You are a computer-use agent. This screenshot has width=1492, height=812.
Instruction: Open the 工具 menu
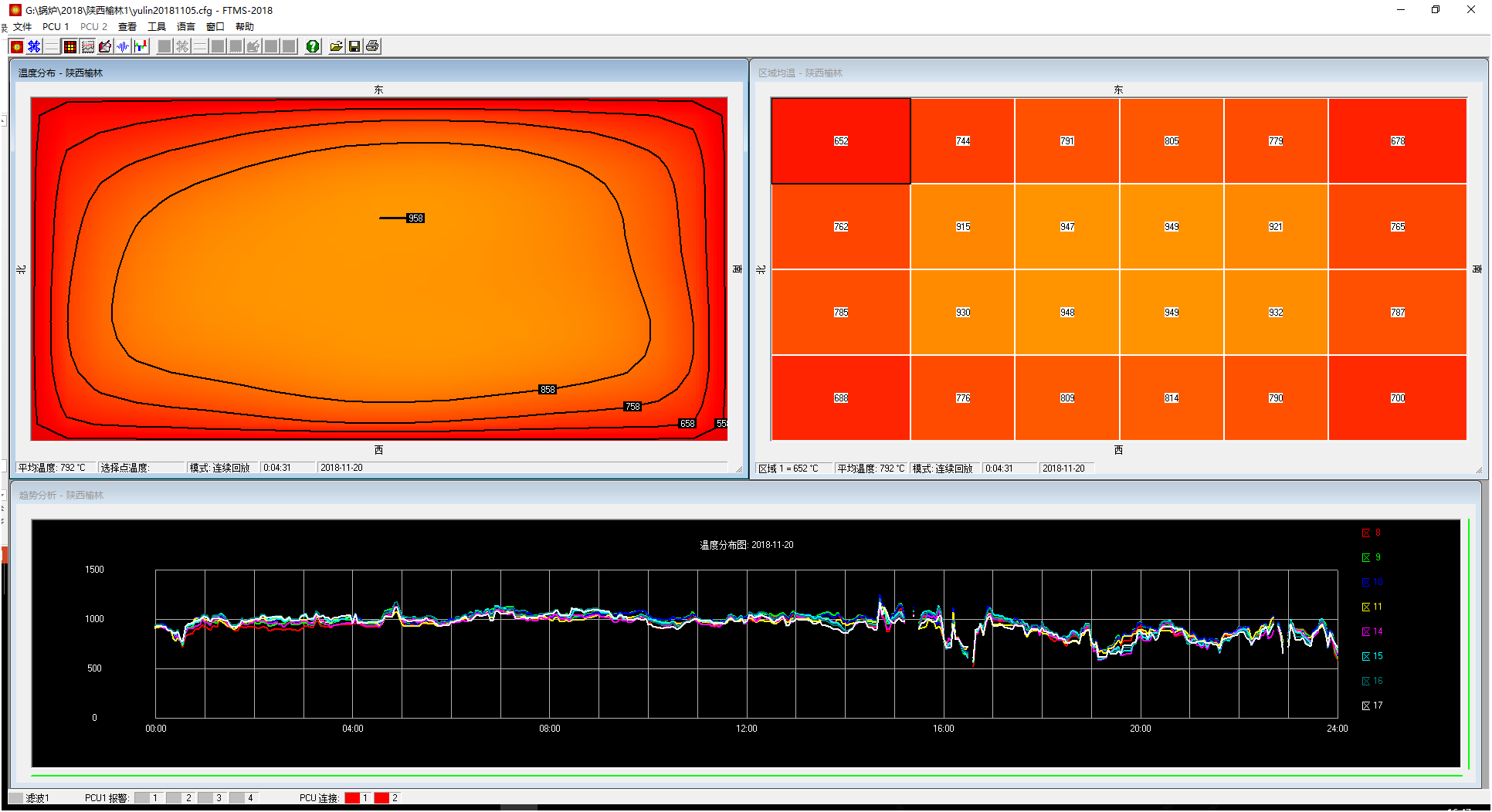(157, 26)
